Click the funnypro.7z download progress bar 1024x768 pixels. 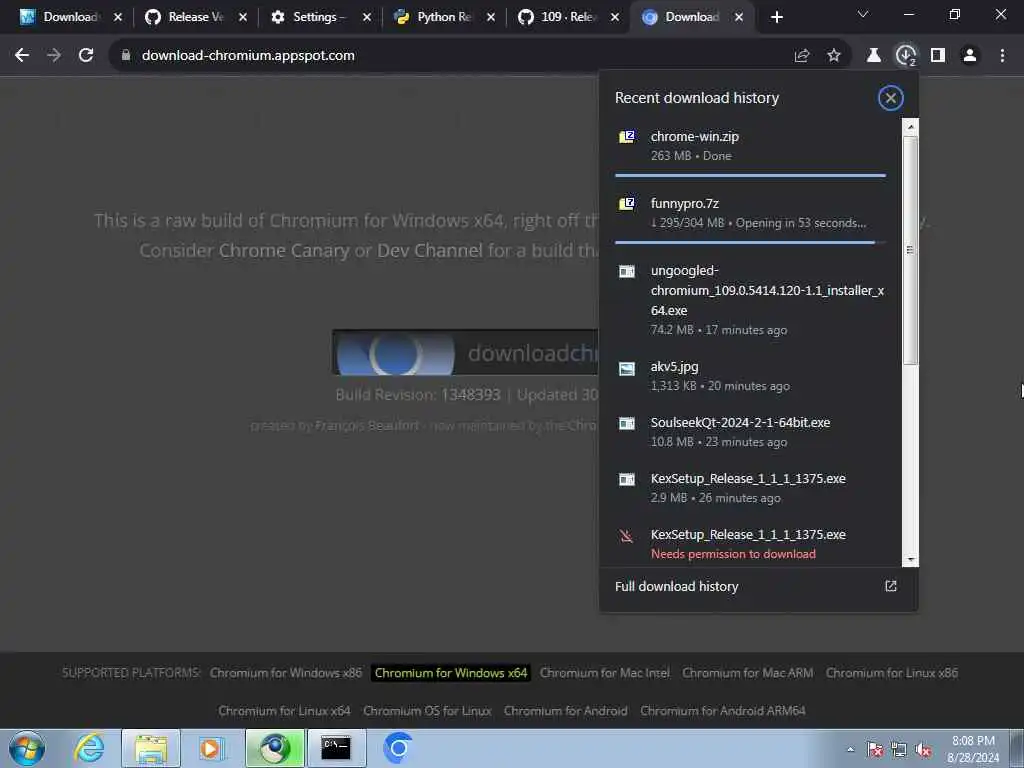click(x=750, y=242)
